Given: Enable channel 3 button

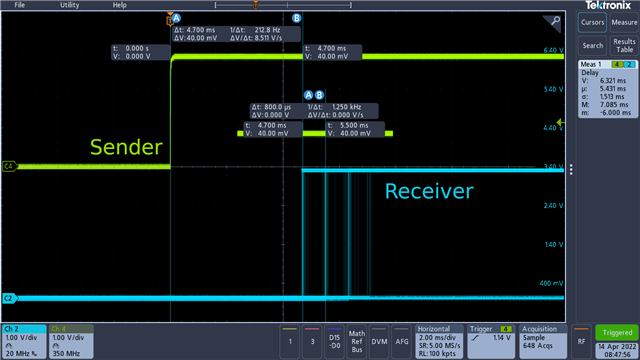Looking at the screenshot, I should tap(312, 341).
